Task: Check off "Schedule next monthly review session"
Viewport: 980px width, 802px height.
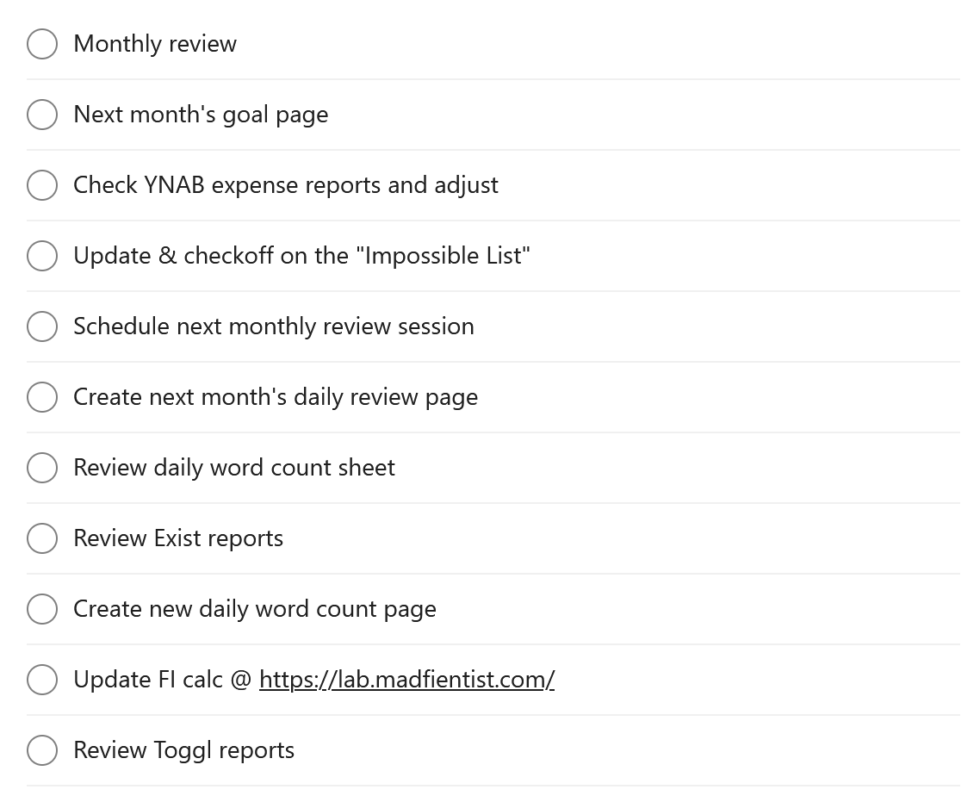Action: (41, 326)
